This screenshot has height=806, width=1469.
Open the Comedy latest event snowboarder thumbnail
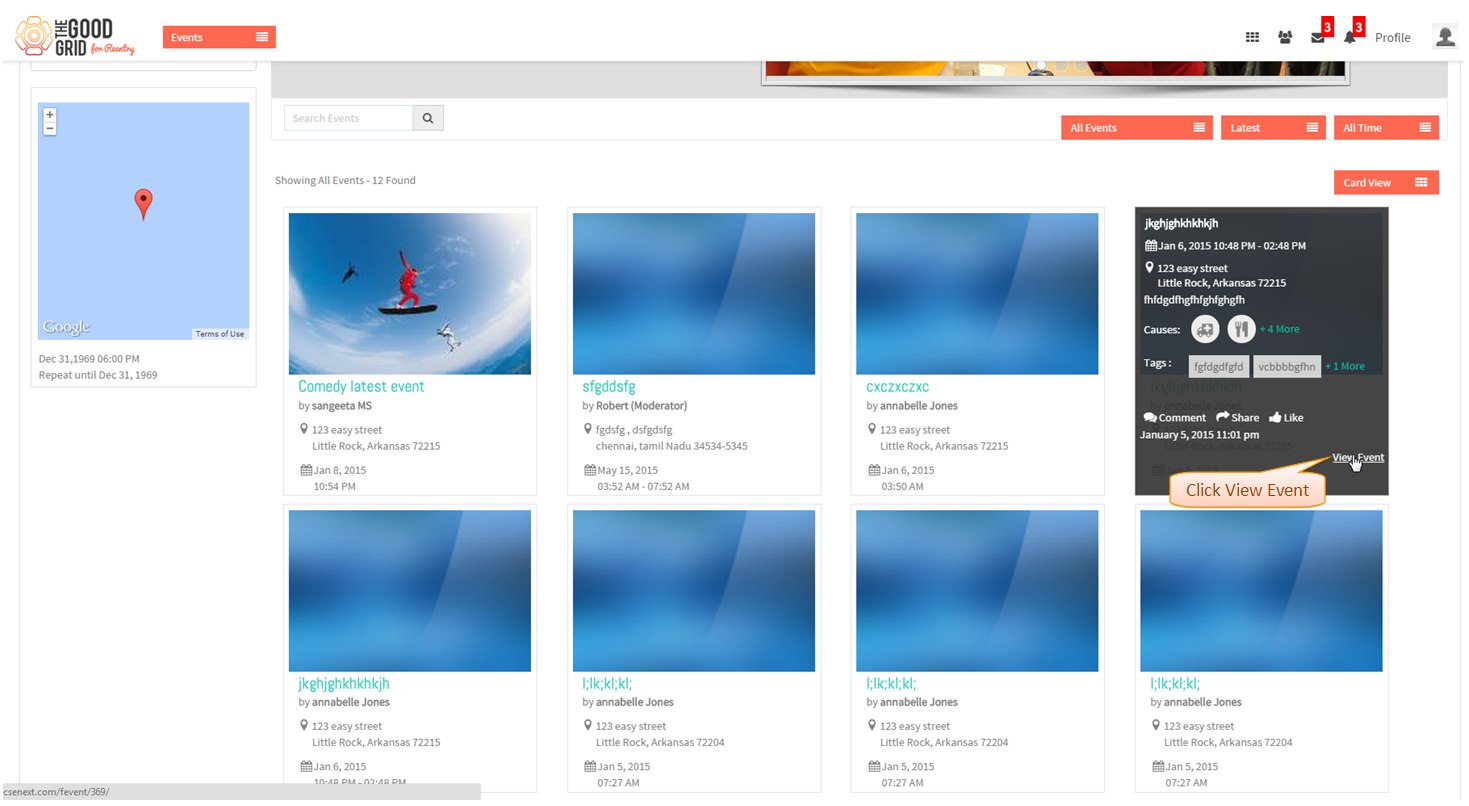[410, 294]
